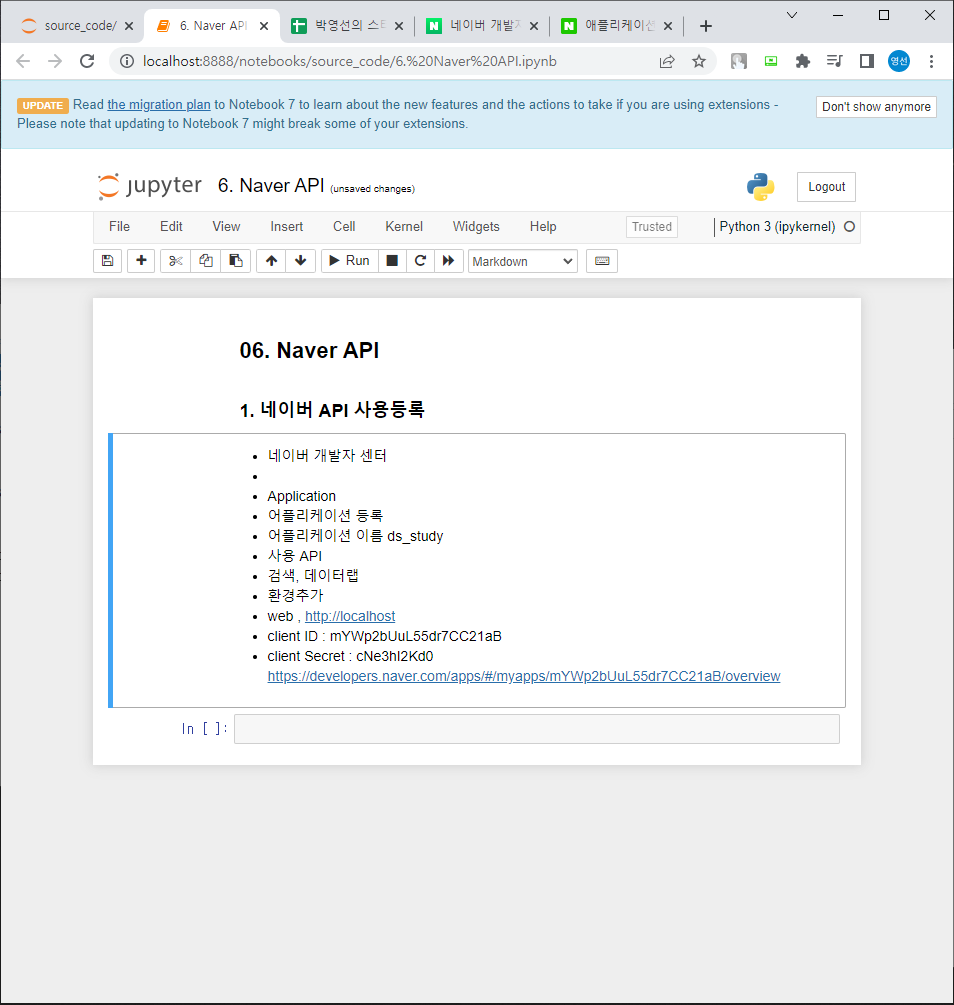The height and width of the screenshot is (1005, 954).
Task: Click the client ID line text
Action: click(384, 636)
